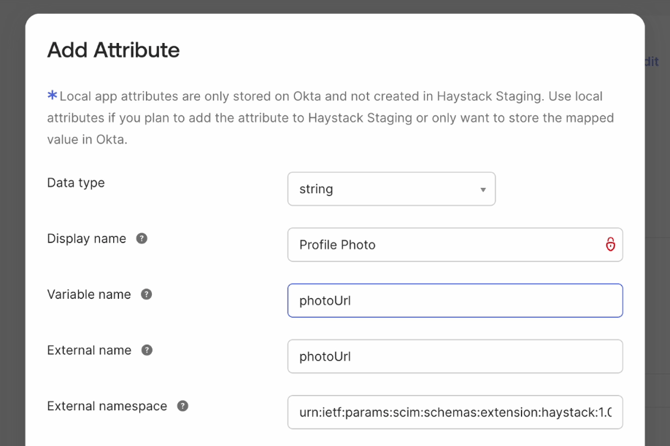Image resolution: width=670 pixels, height=446 pixels.
Task: Click the Data type dropdown arrow
Action: pos(482,190)
